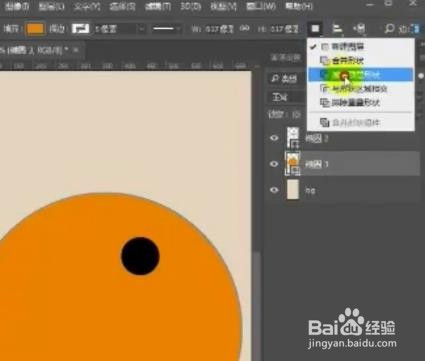Click the Intersect Shape Areas entry icon
The image size is (425, 361).
[324, 88]
